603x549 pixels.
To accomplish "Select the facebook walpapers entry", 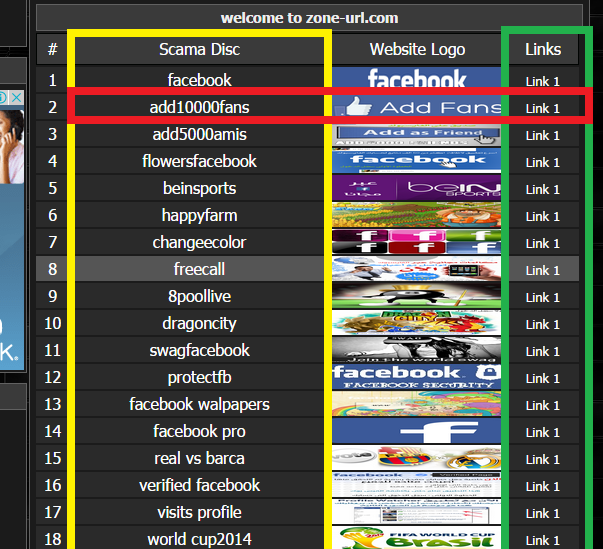I will (199, 404).
